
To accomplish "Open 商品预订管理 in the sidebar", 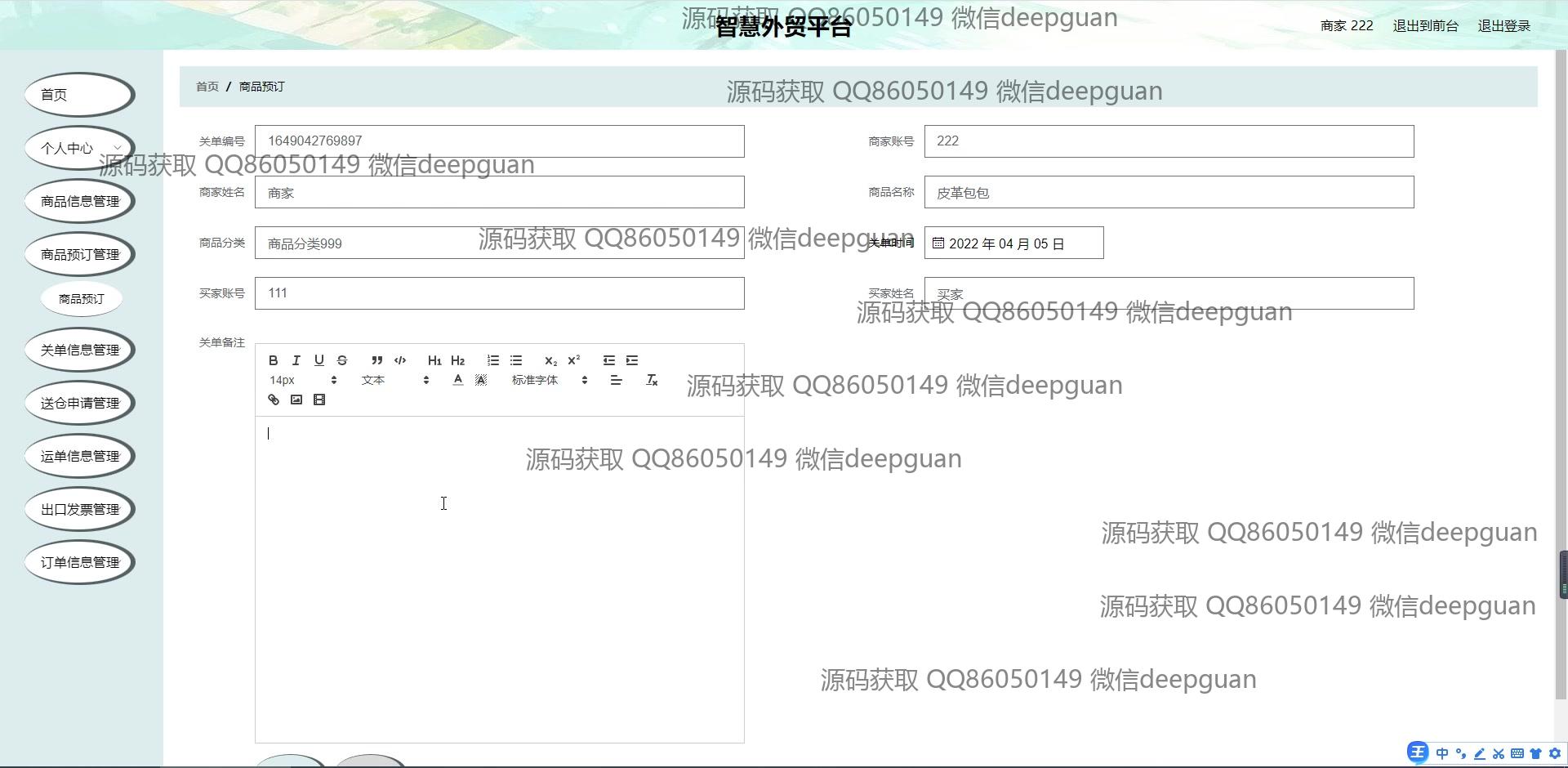I will pos(79,254).
